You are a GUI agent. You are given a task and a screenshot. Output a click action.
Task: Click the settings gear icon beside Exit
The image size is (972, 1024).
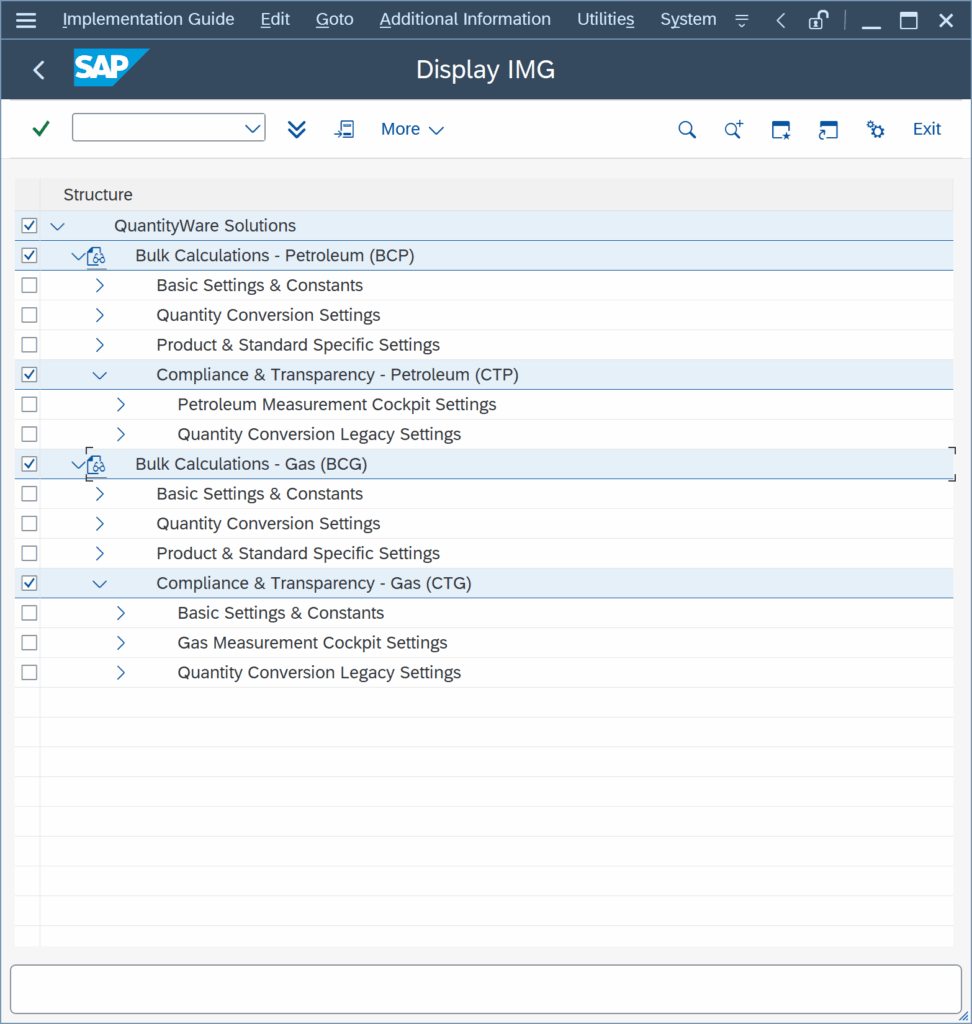(876, 129)
